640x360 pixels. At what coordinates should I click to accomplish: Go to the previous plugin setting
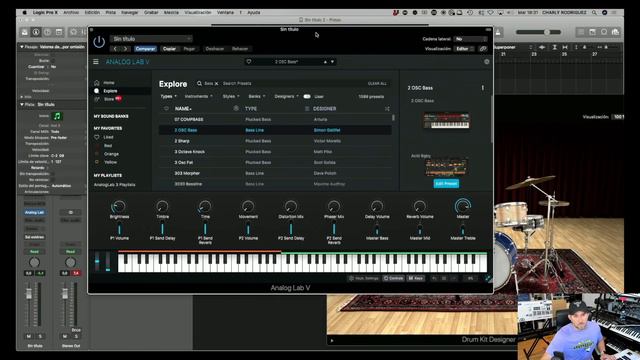[115, 49]
